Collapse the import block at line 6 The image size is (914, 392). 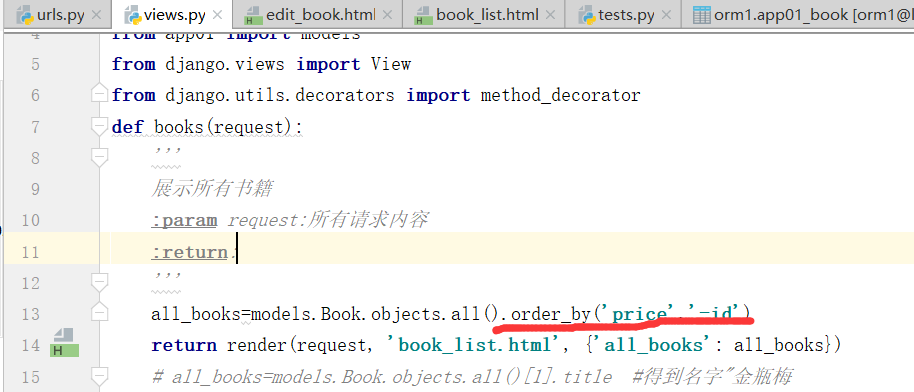click(100, 94)
